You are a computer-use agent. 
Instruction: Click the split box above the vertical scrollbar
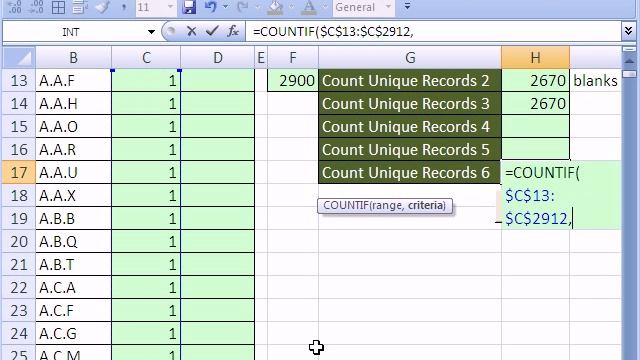(629, 49)
